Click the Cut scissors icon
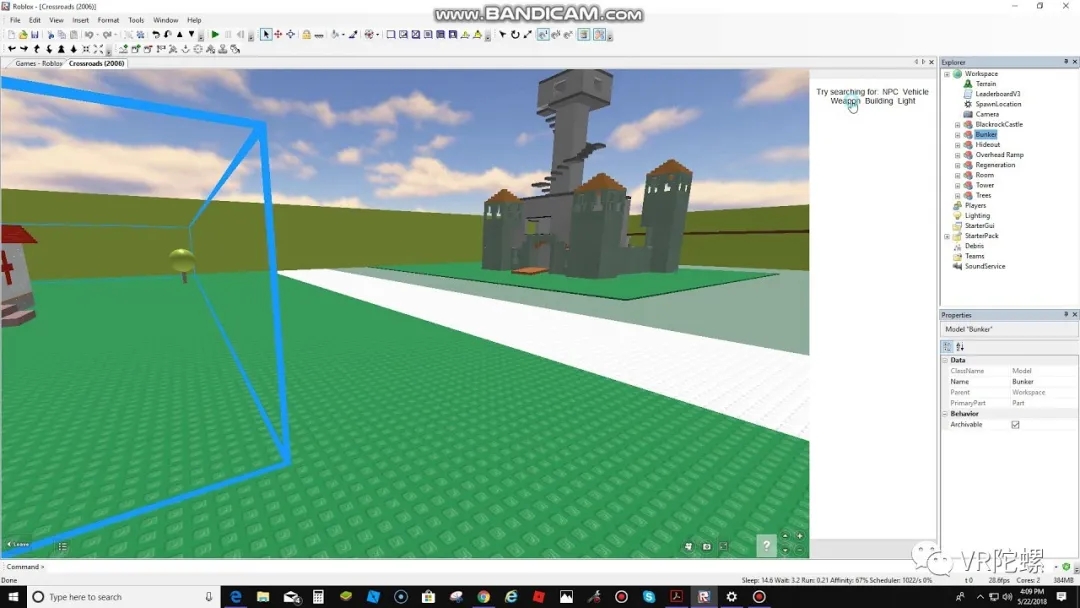This screenshot has height=608, width=1080. (x=50, y=34)
